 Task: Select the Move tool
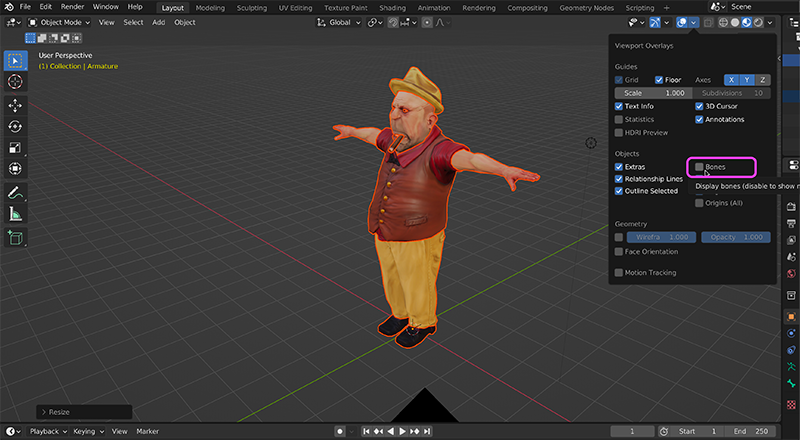tap(15, 105)
